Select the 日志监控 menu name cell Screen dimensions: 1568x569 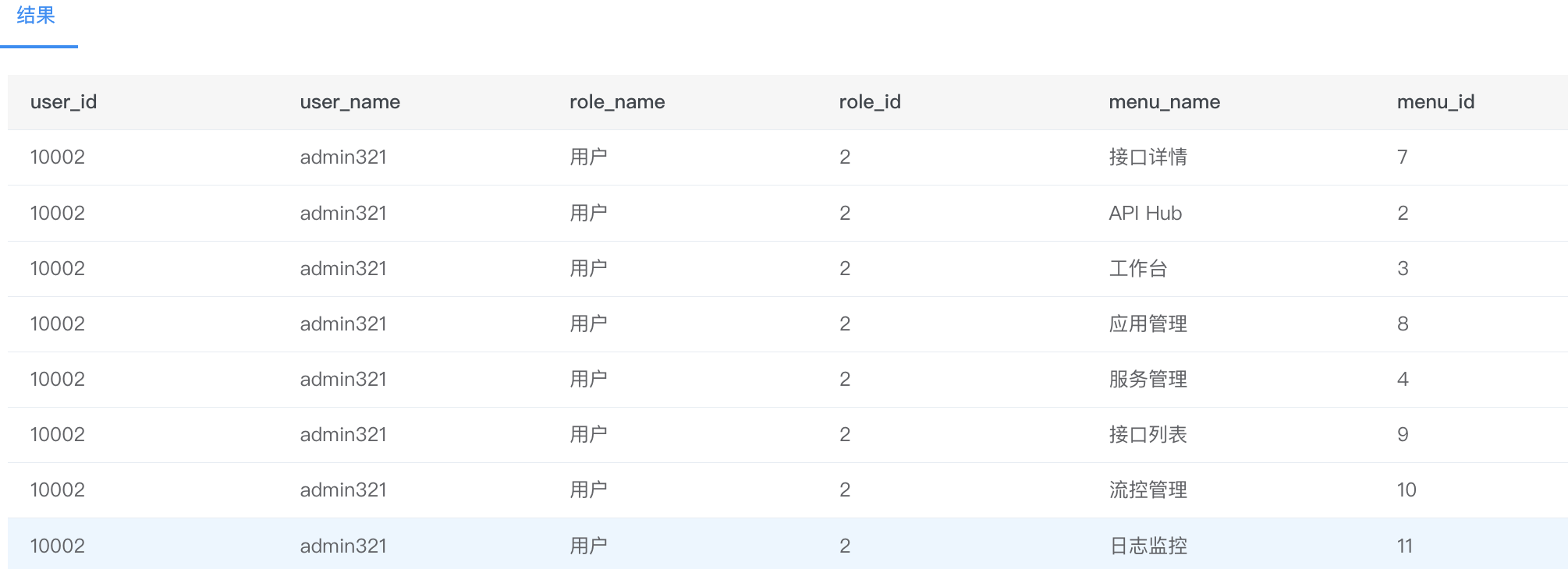(x=1148, y=546)
